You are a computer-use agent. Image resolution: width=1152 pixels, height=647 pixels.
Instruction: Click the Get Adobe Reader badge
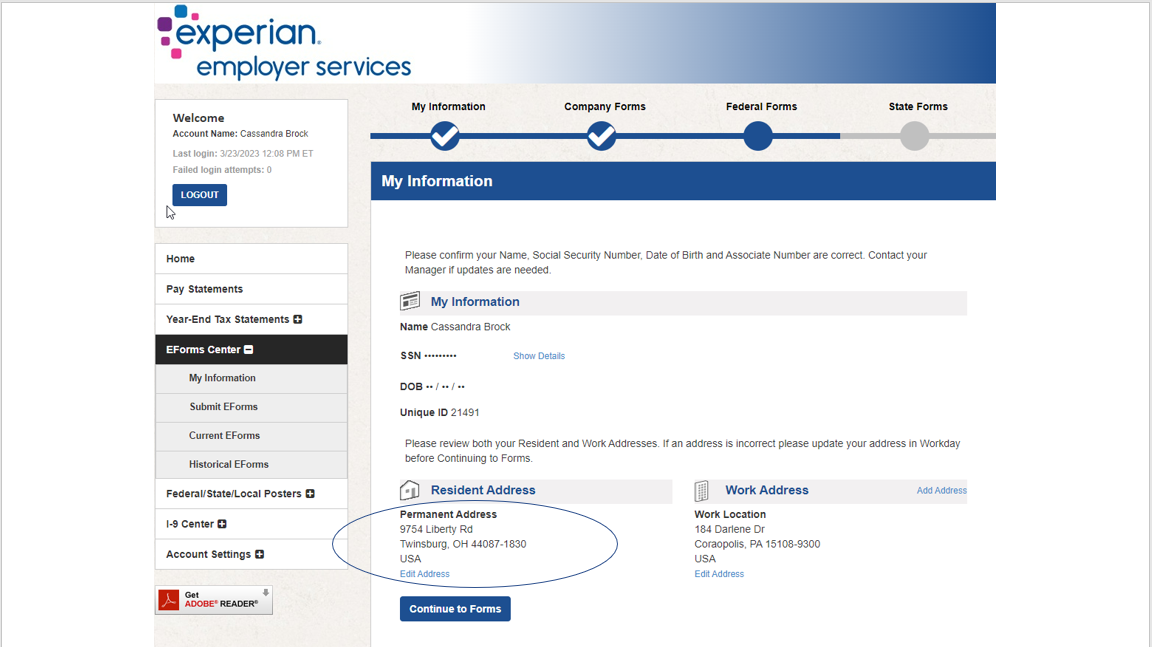click(213, 599)
